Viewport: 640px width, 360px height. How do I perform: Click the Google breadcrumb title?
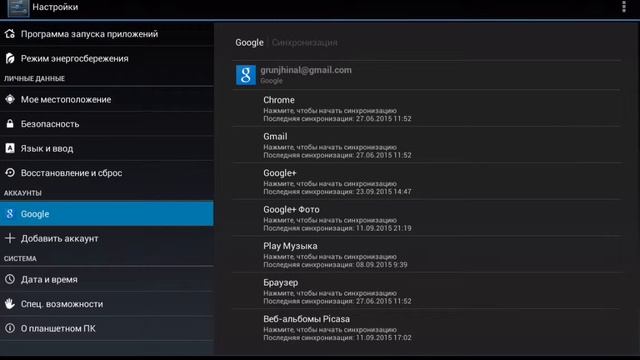[249, 42]
